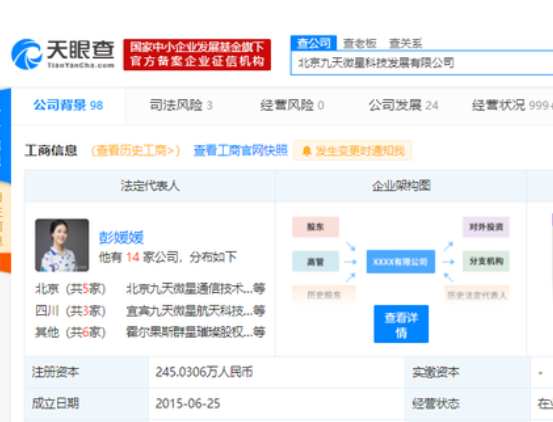The image size is (553, 422).
Task: Click legal representative portrait photo
Action: (62, 245)
